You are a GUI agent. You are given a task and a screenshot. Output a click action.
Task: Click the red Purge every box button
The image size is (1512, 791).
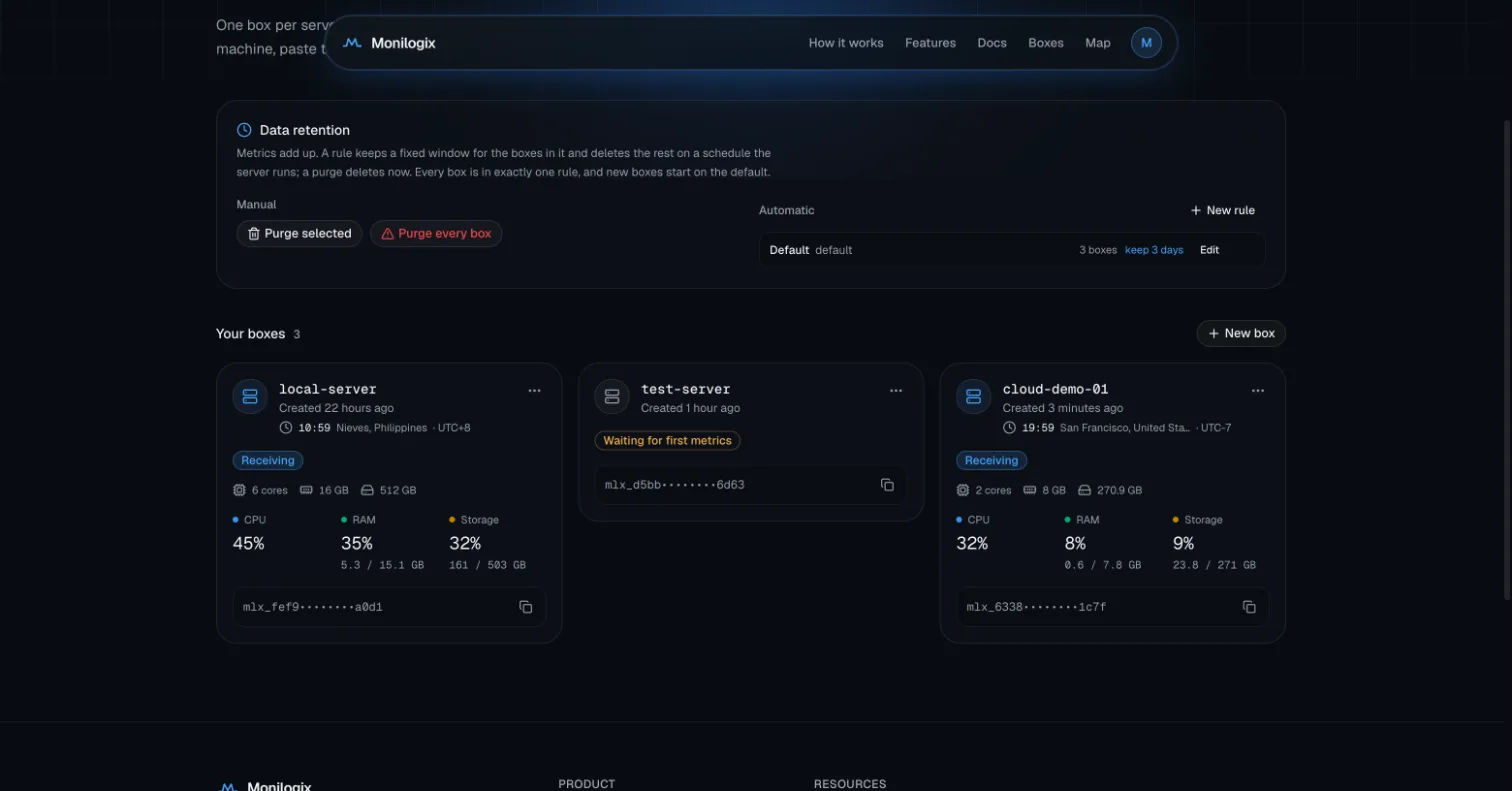[x=436, y=234]
